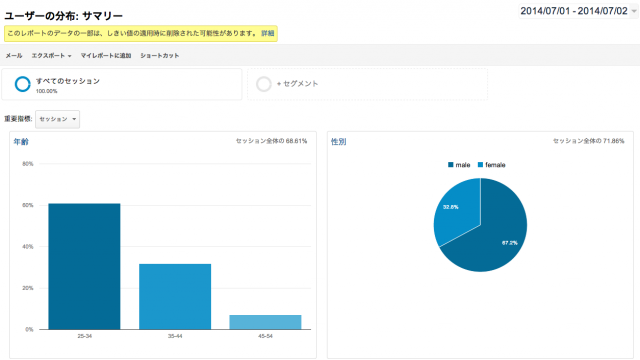This screenshot has height=360, width=640.
Task: Click the 25-34 axis label
Action: [x=84, y=336]
